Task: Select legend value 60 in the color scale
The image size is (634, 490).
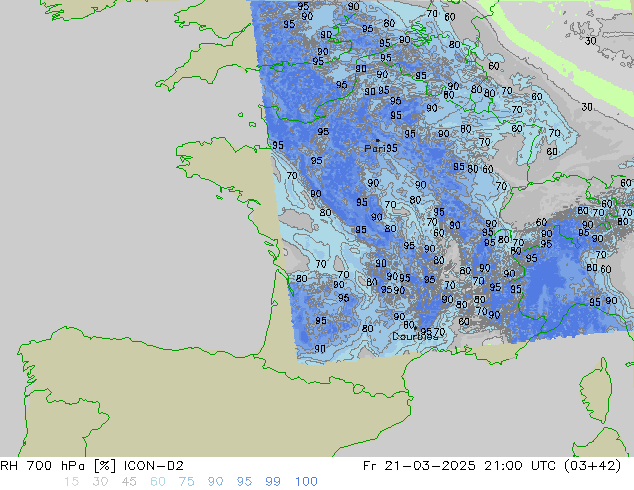Action: (x=158, y=482)
